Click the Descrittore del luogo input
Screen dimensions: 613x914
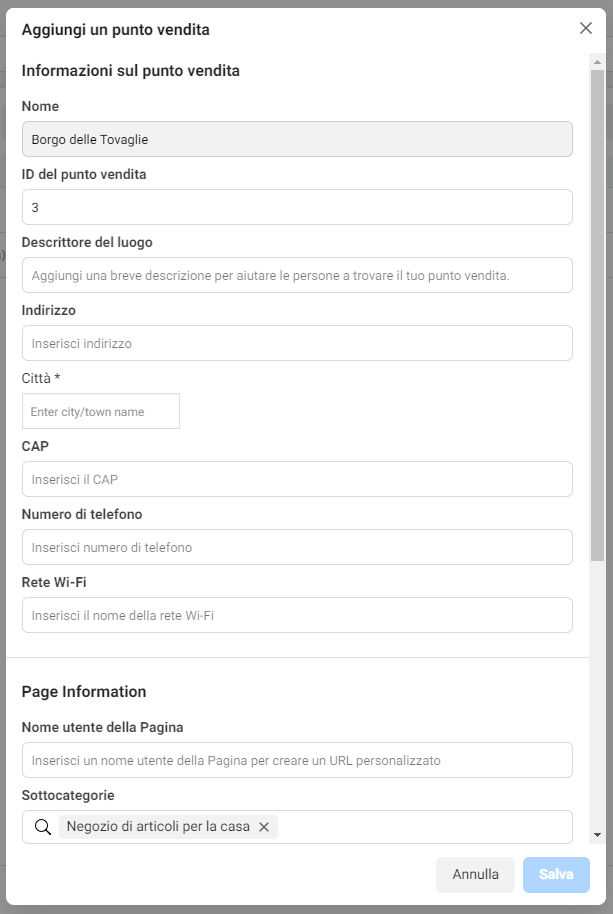pyautogui.click(x=297, y=275)
